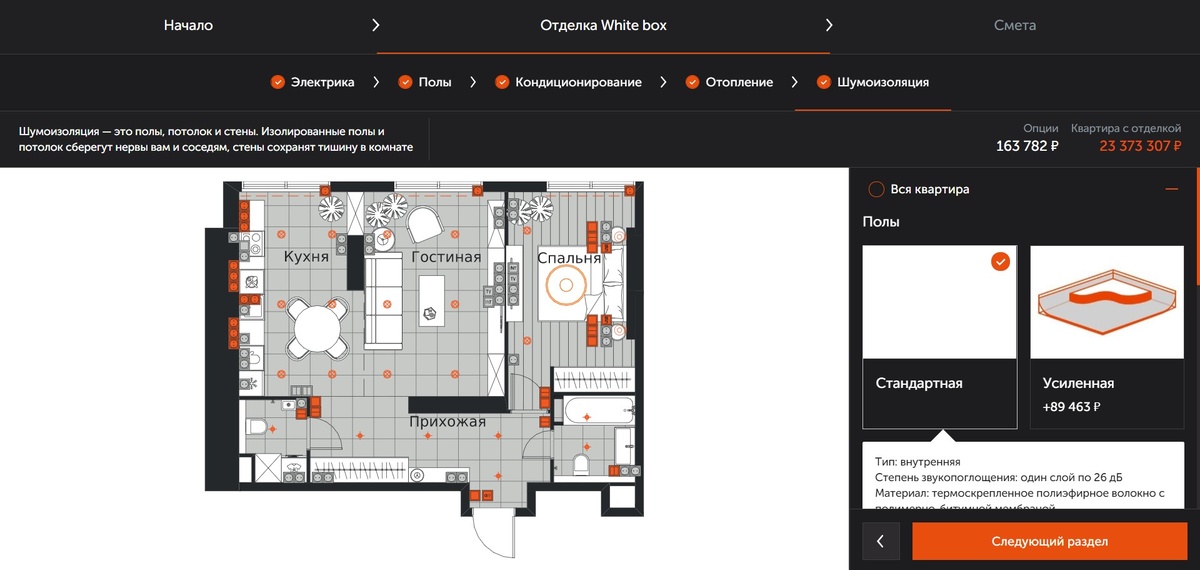Click the round side table near the armchair
Viewport: 1200px width, 570px height.
(385, 239)
